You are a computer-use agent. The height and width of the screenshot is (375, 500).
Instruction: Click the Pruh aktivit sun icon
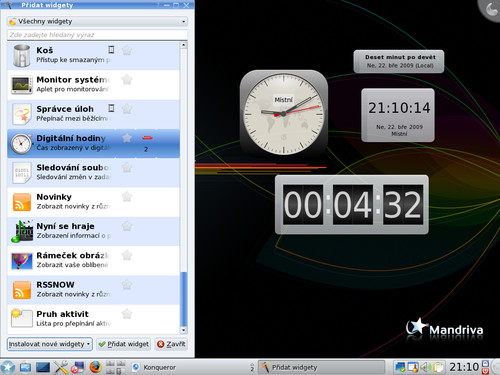(x=21, y=318)
